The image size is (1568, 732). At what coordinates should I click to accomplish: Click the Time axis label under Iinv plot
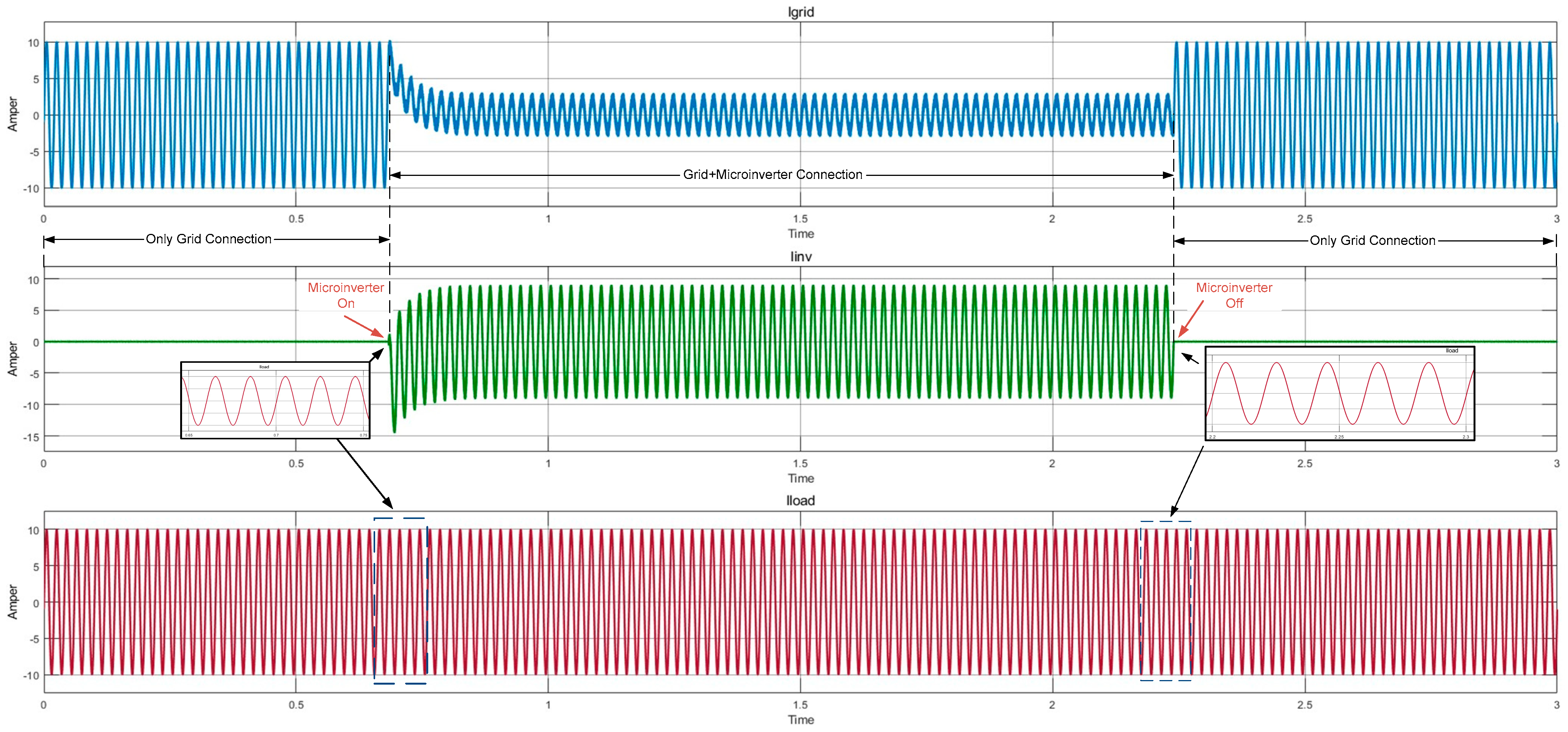[x=800, y=478]
